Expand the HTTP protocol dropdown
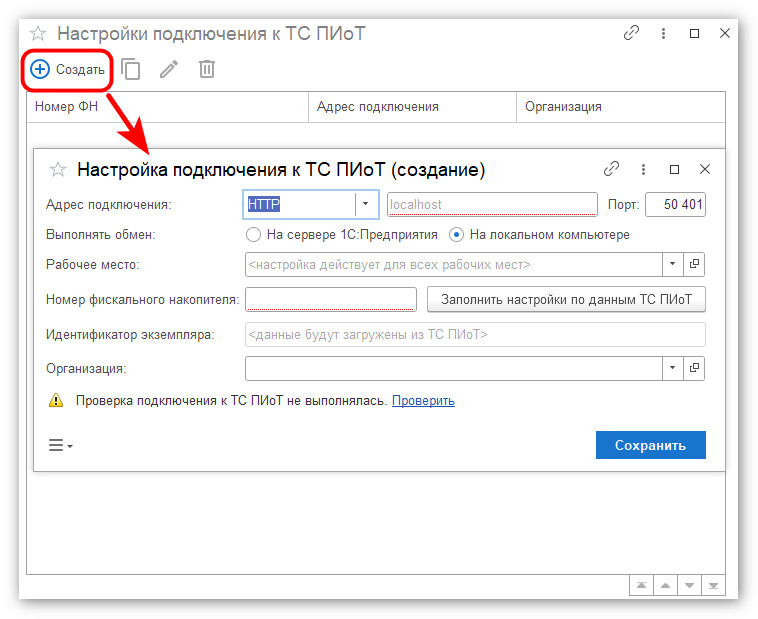Image resolution: width=758 pixels, height=619 pixels. [365, 204]
